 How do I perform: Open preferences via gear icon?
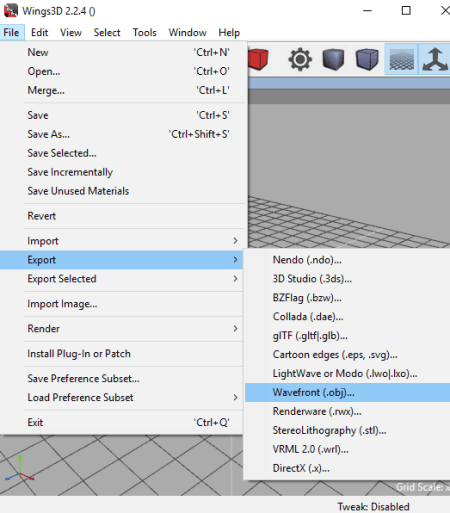click(300, 59)
